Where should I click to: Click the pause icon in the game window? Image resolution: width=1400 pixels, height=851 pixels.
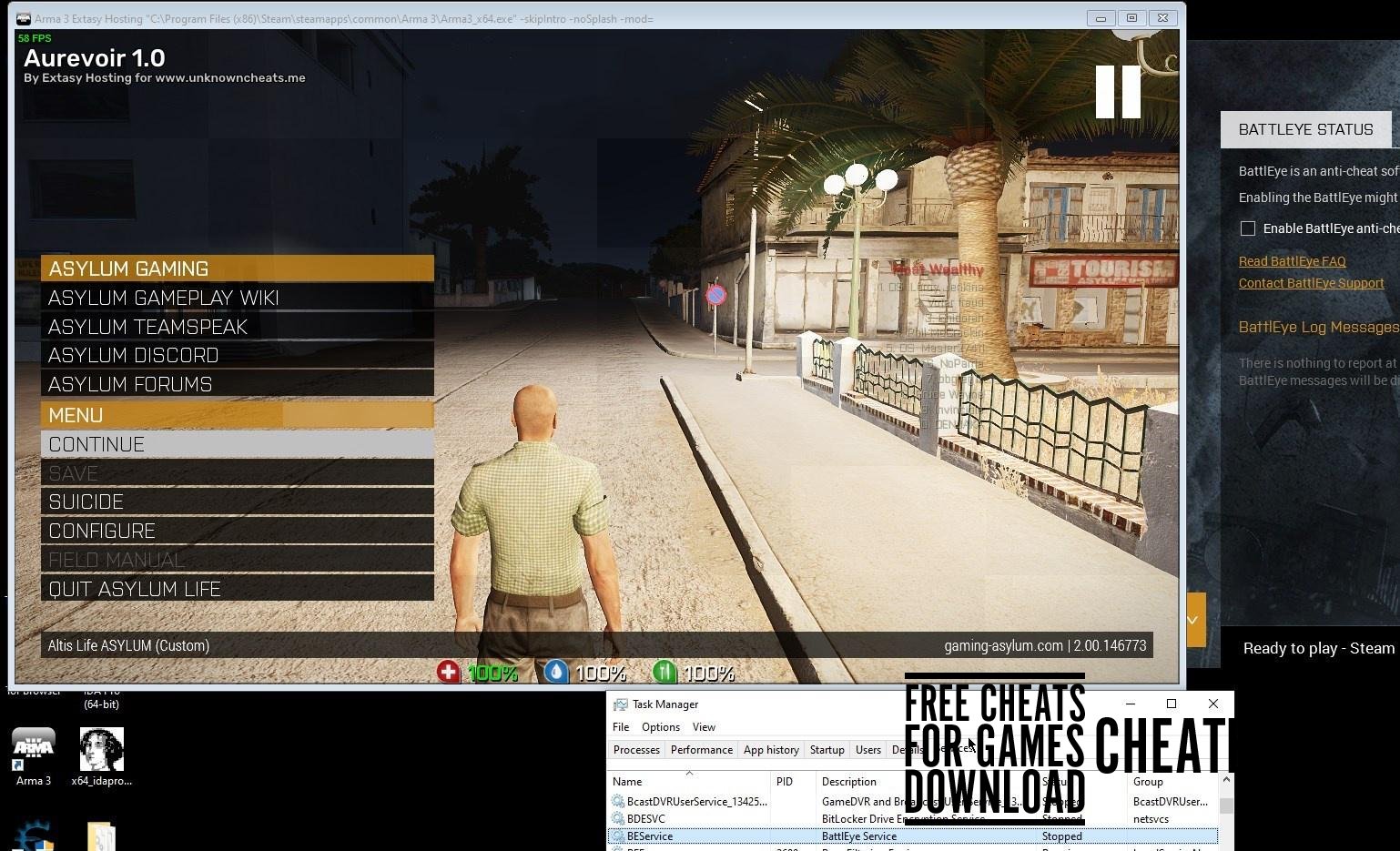point(1118,91)
